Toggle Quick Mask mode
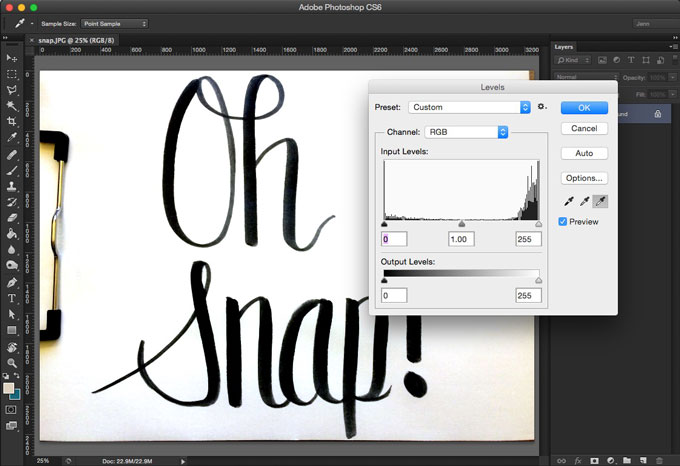The width and height of the screenshot is (680, 466). tap(11, 410)
